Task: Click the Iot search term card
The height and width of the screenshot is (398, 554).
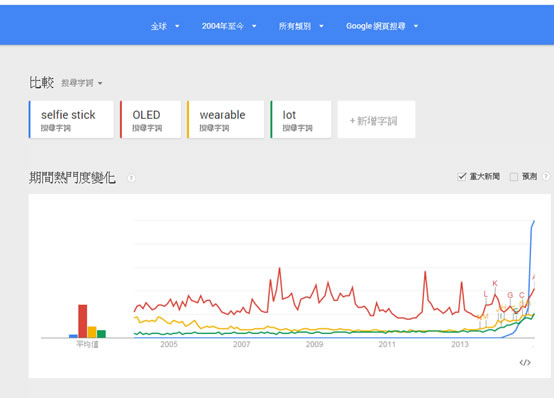Action: click(x=301, y=119)
